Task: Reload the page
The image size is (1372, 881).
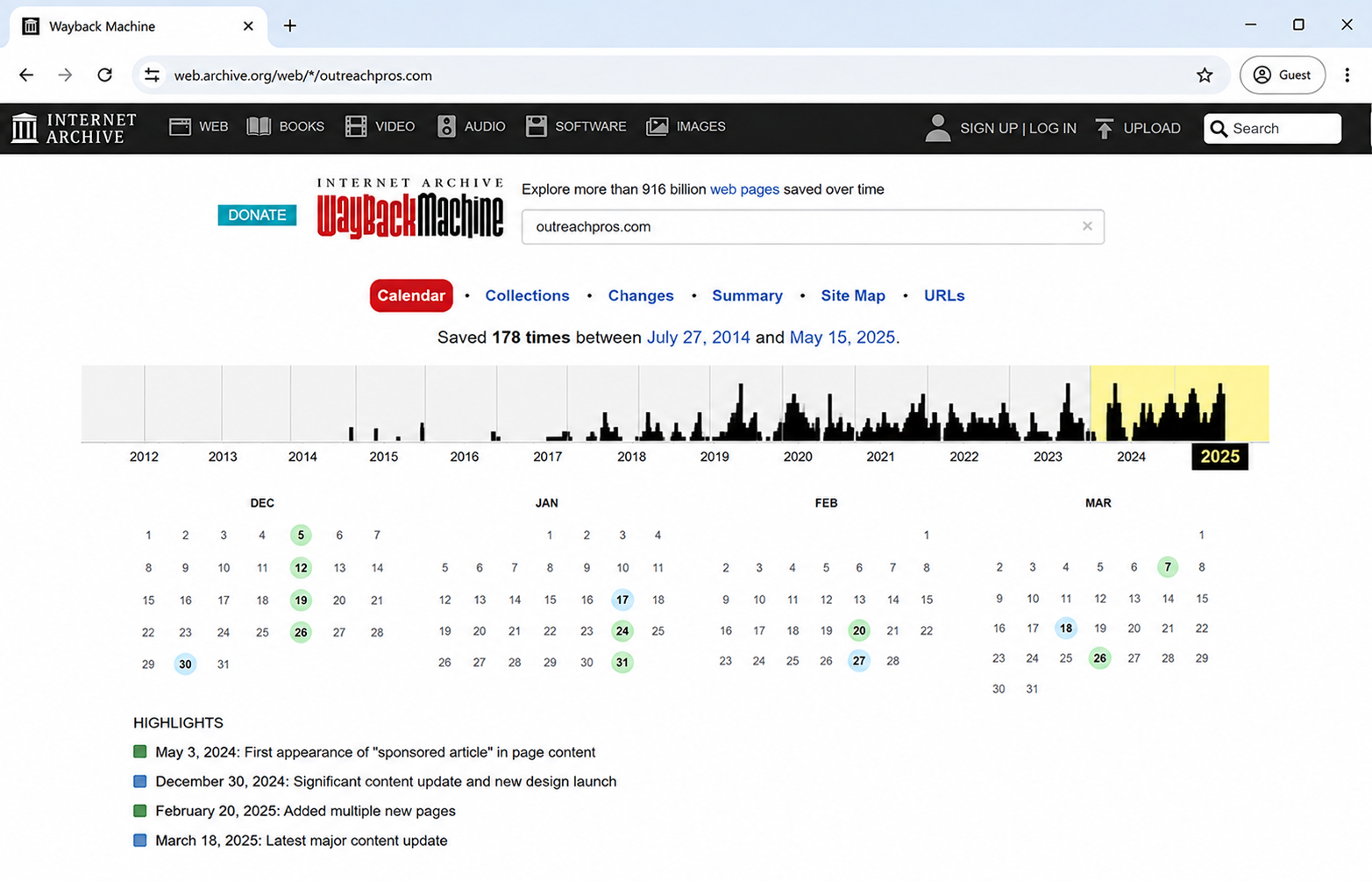Action: (x=104, y=75)
